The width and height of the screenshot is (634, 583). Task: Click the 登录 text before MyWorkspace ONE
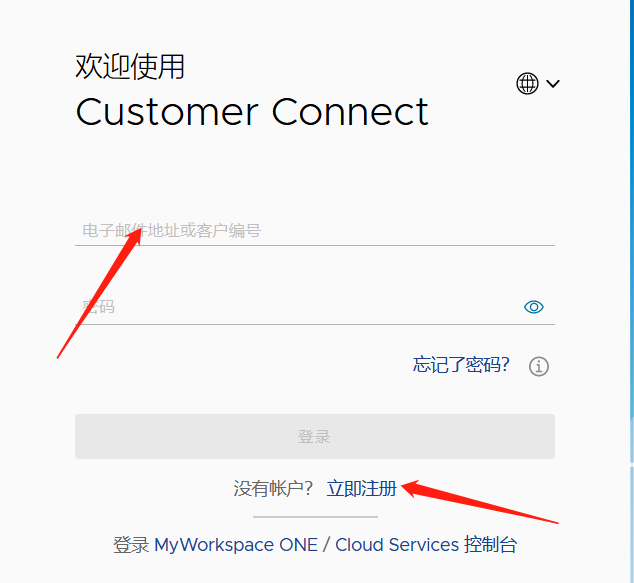[131, 545]
